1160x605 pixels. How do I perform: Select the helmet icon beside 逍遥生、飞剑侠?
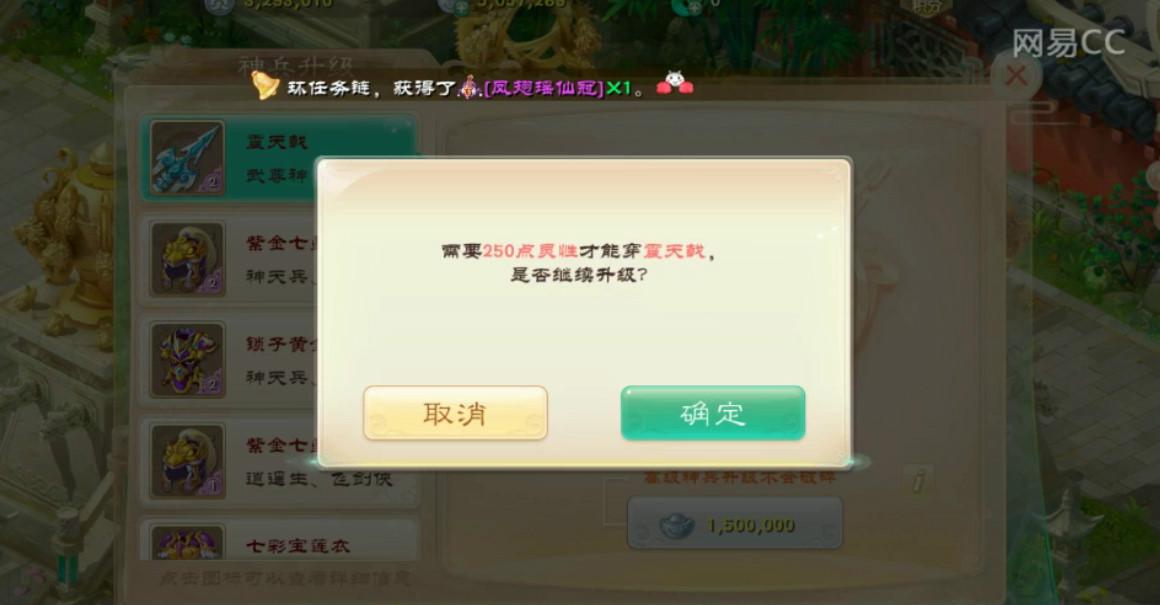click(187, 461)
